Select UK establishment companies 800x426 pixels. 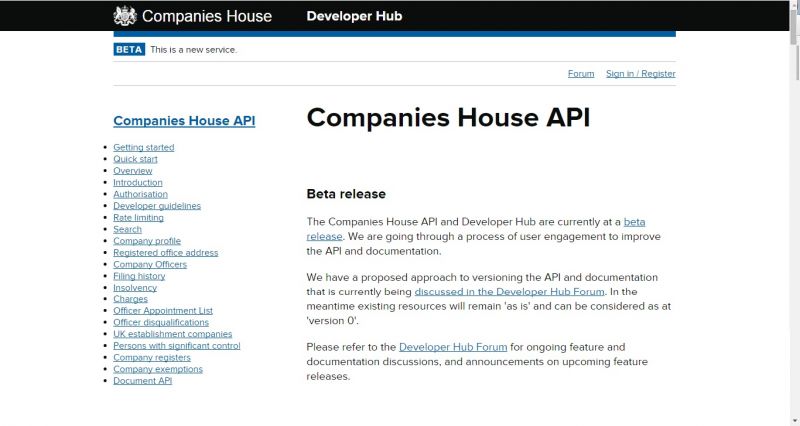[172, 334]
